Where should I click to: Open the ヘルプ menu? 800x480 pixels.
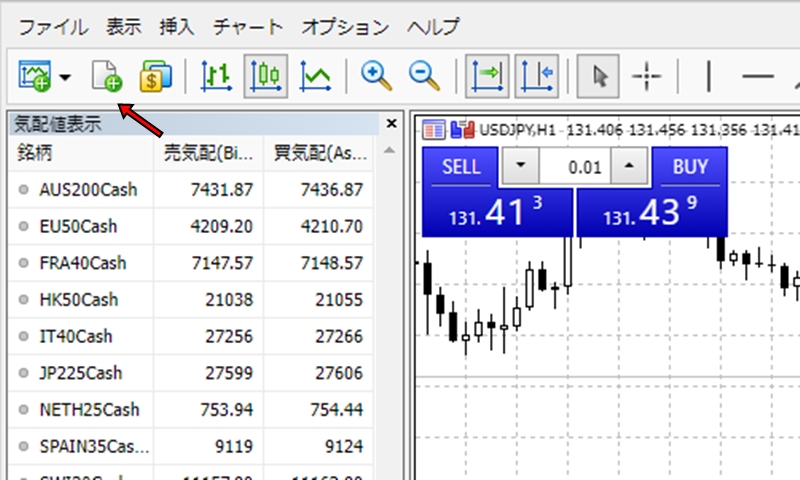(x=433, y=27)
